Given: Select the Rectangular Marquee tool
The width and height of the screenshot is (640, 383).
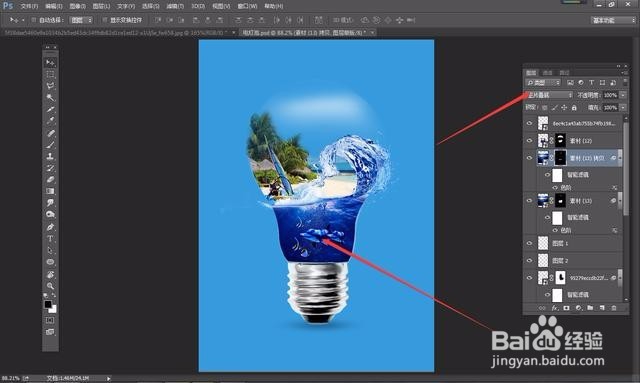Looking at the screenshot, I should pyautogui.click(x=50, y=74).
